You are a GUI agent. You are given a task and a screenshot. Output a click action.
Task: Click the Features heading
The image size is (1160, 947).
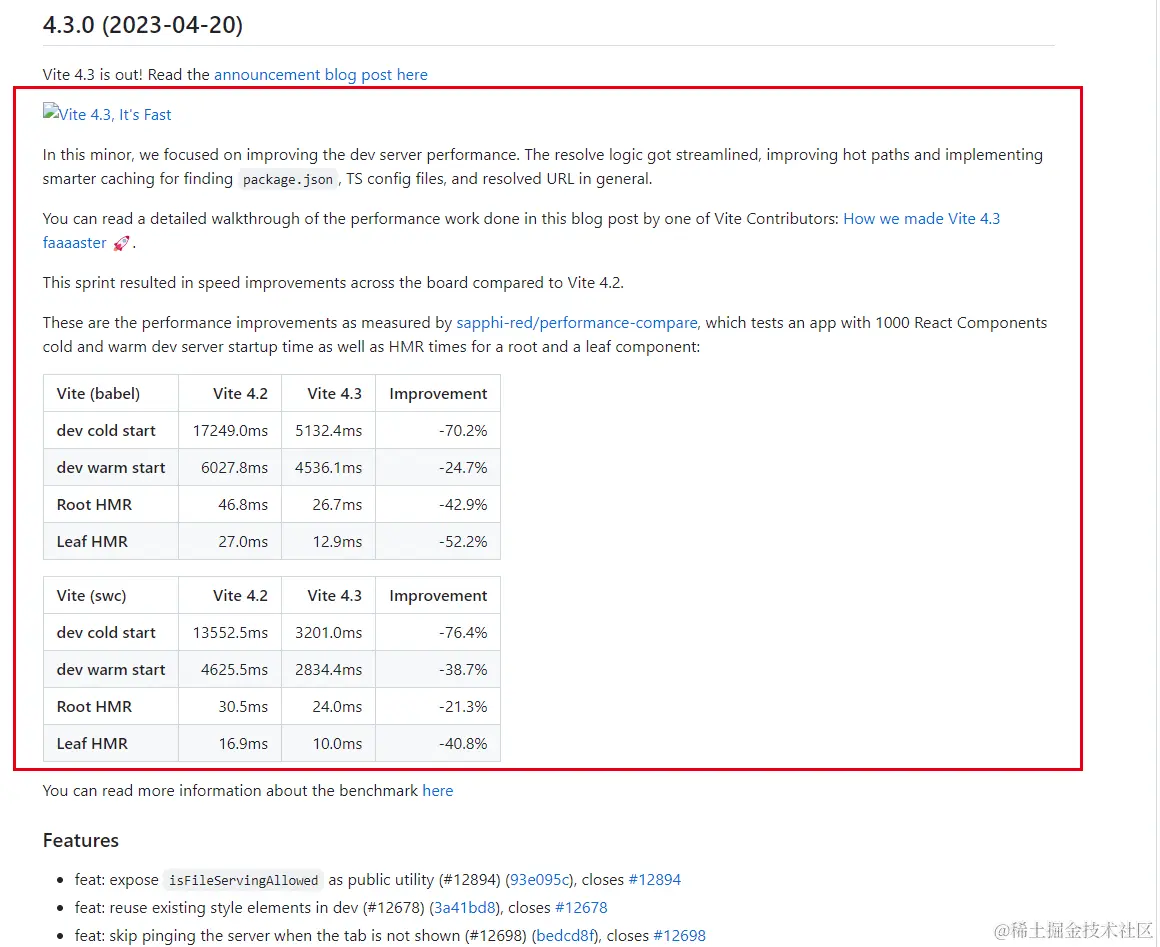click(x=81, y=840)
